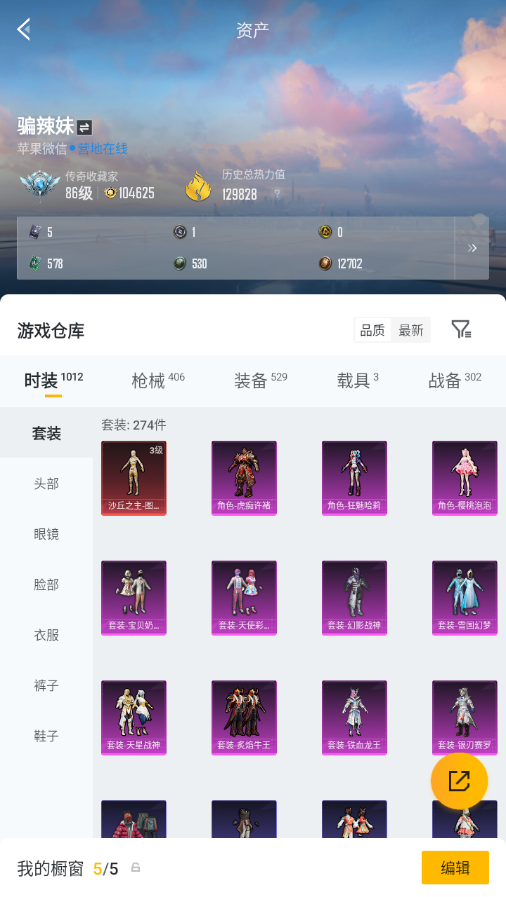
Task: Tap the account switch icon beside 骗辣妹
Action: pos(84,127)
